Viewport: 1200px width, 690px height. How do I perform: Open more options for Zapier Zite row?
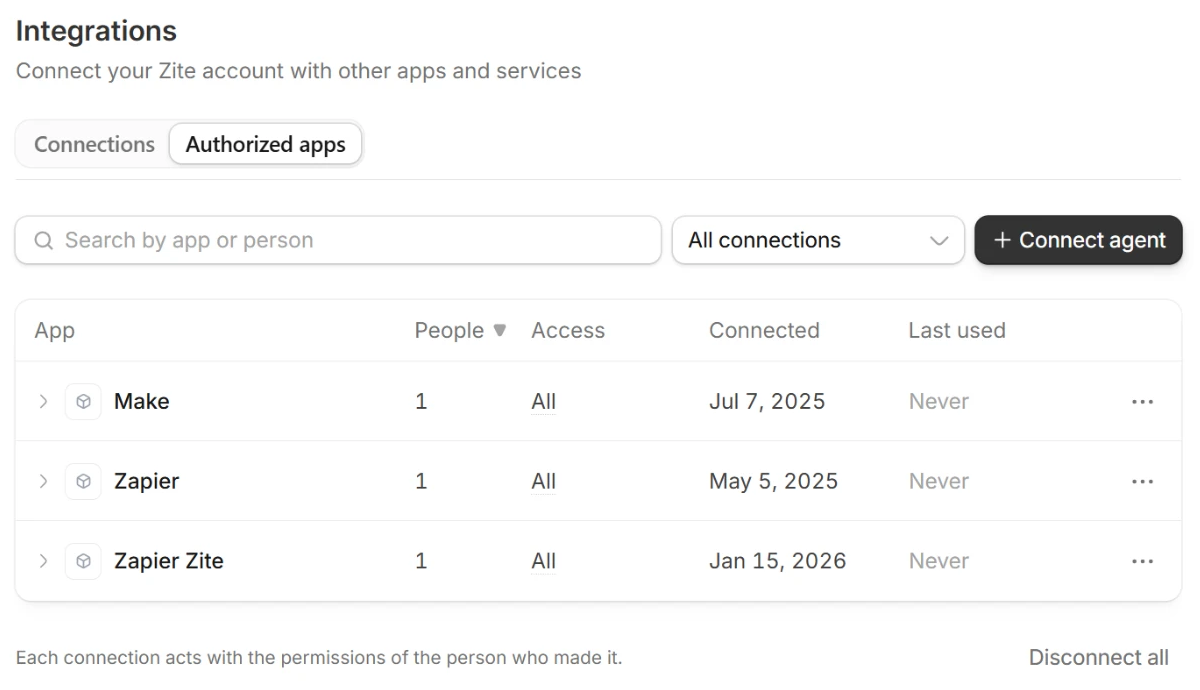coord(1142,561)
